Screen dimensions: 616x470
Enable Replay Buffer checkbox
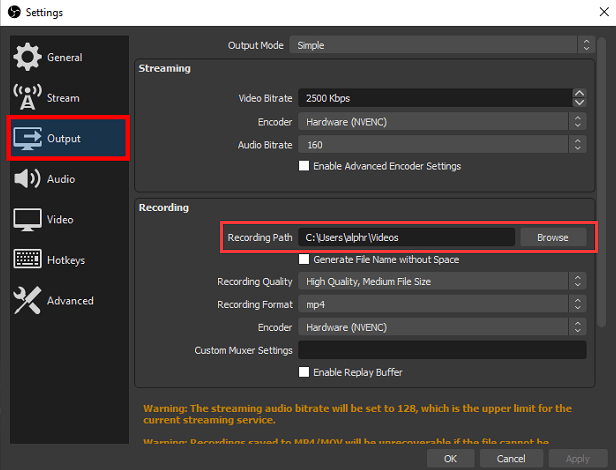click(x=304, y=372)
